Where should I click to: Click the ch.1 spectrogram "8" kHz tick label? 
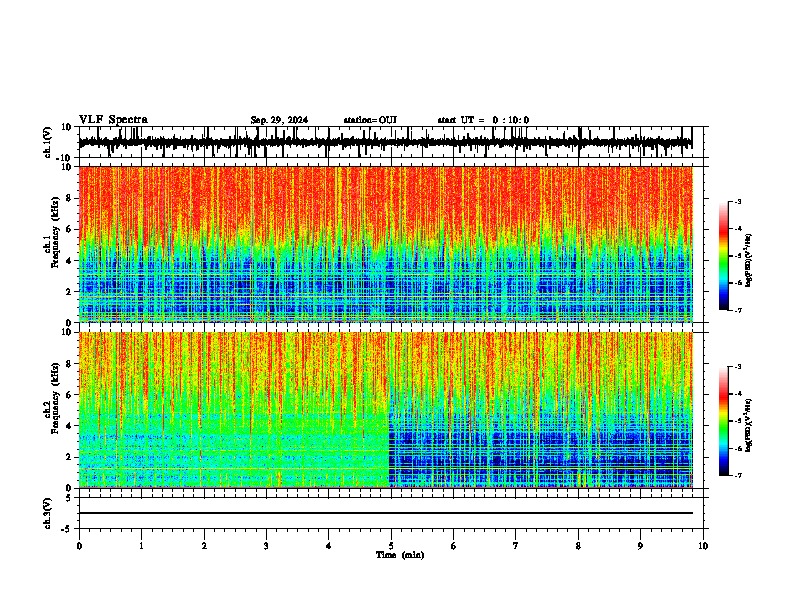(69, 198)
